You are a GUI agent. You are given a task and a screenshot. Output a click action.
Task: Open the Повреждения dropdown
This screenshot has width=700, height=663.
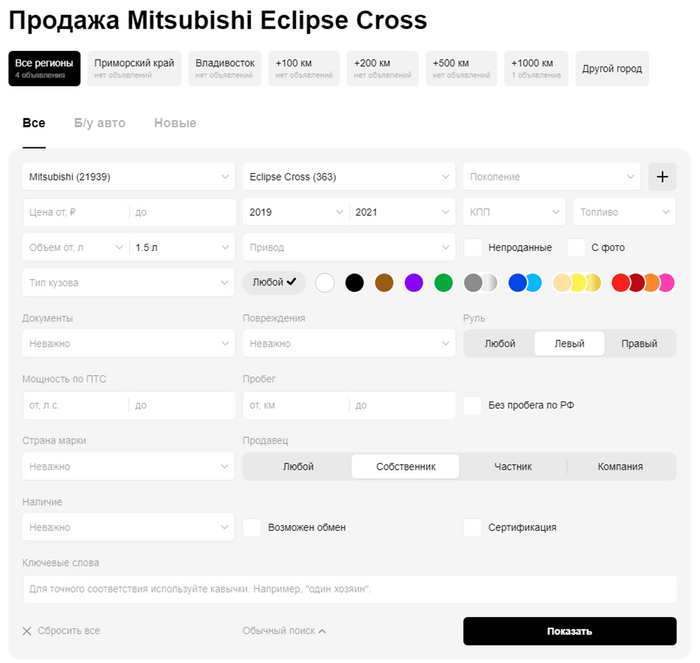click(x=349, y=343)
